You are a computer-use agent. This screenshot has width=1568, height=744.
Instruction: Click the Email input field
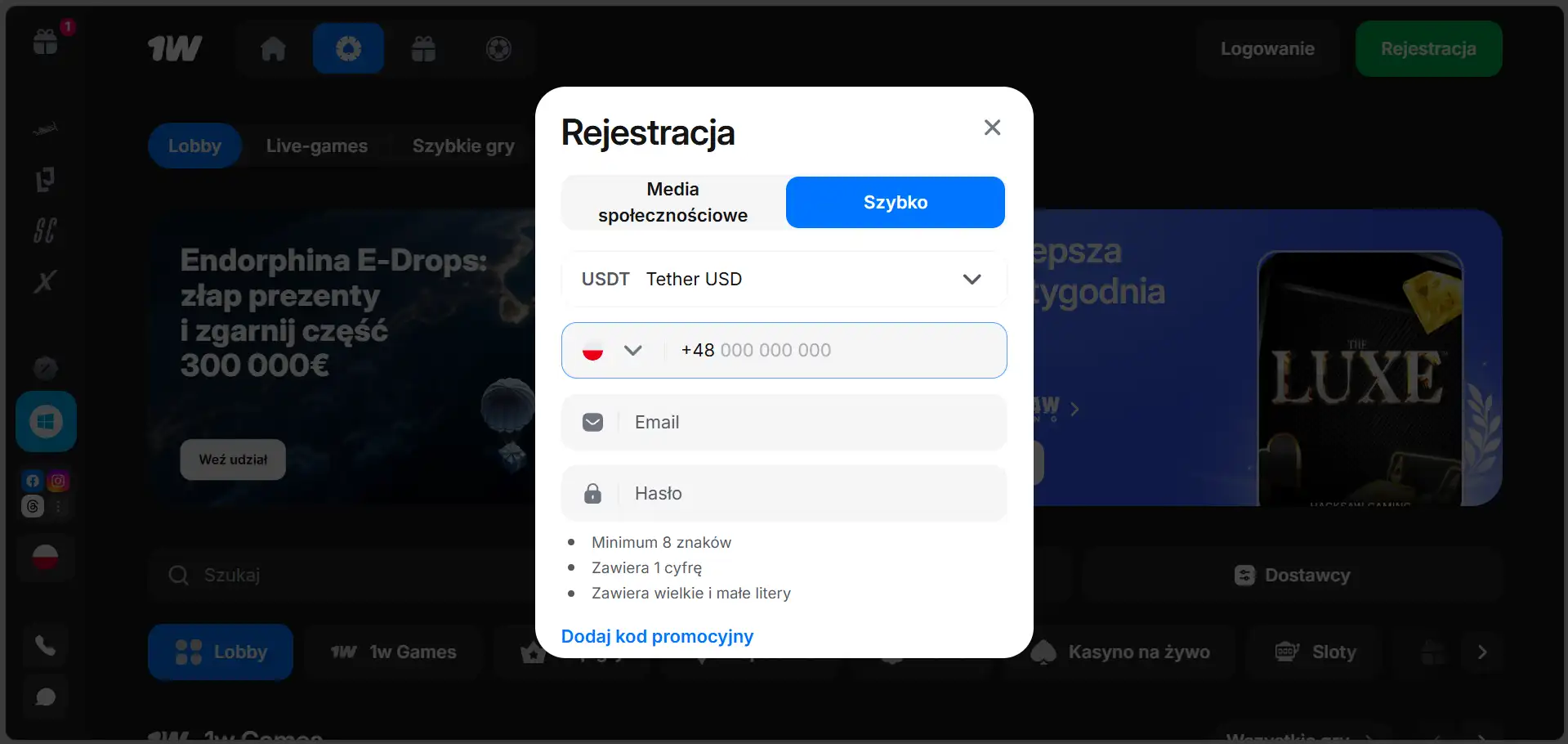[784, 422]
